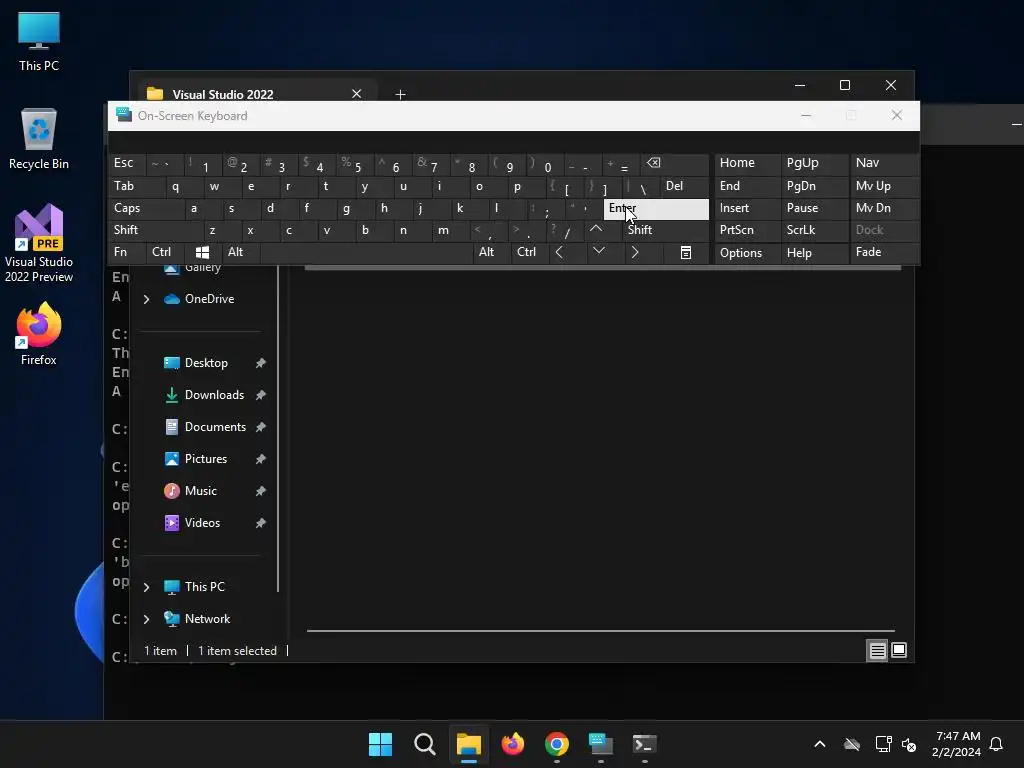Click the PgDn key on keyboard
1024x768 pixels.
(814, 186)
